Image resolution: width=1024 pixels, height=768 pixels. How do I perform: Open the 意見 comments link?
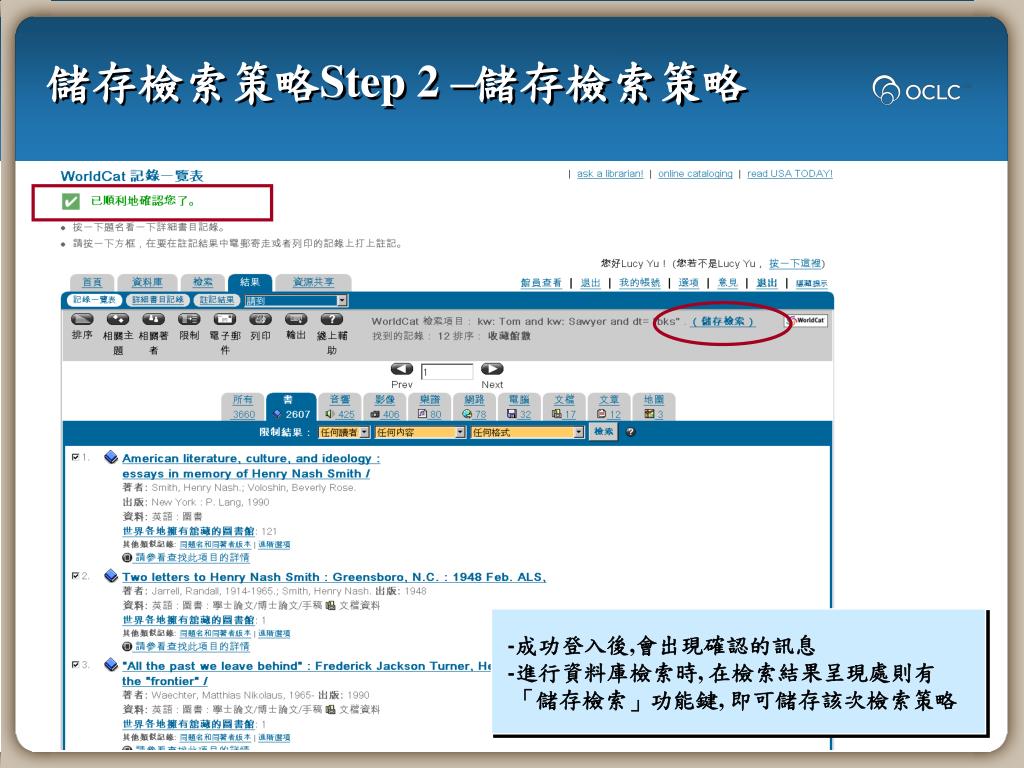(x=728, y=283)
